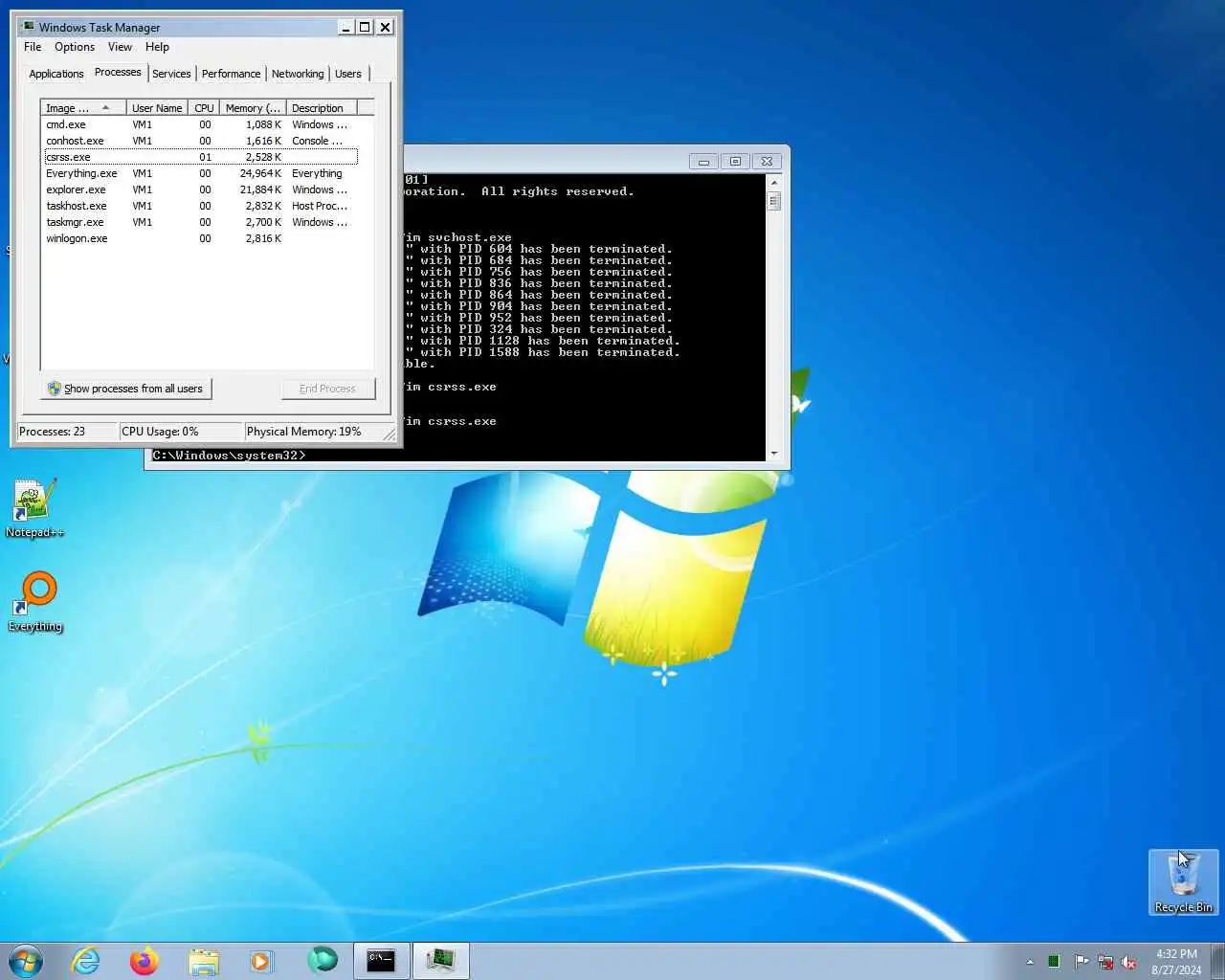This screenshot has height=980, width=1225.
Task: Open Action Center flag in system tray
Action: [1080, 962]
